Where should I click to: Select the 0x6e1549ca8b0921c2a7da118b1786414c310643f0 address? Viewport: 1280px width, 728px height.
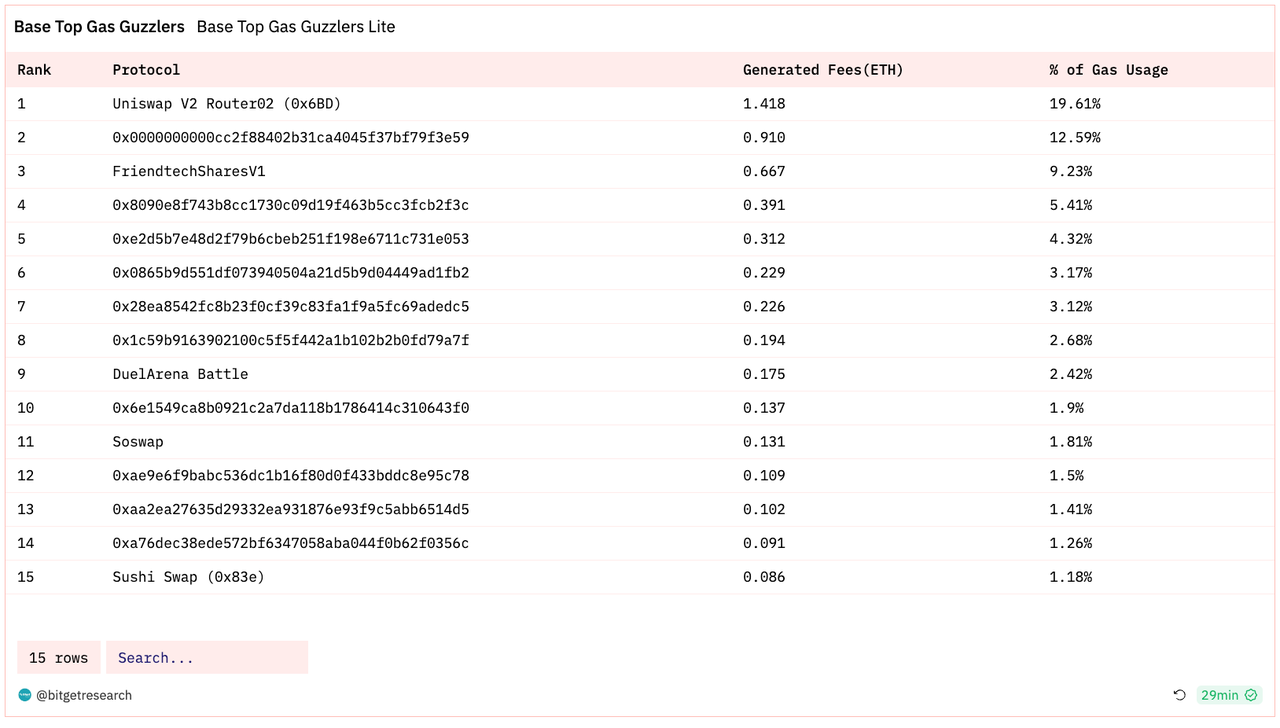click(x=291, y=408)
